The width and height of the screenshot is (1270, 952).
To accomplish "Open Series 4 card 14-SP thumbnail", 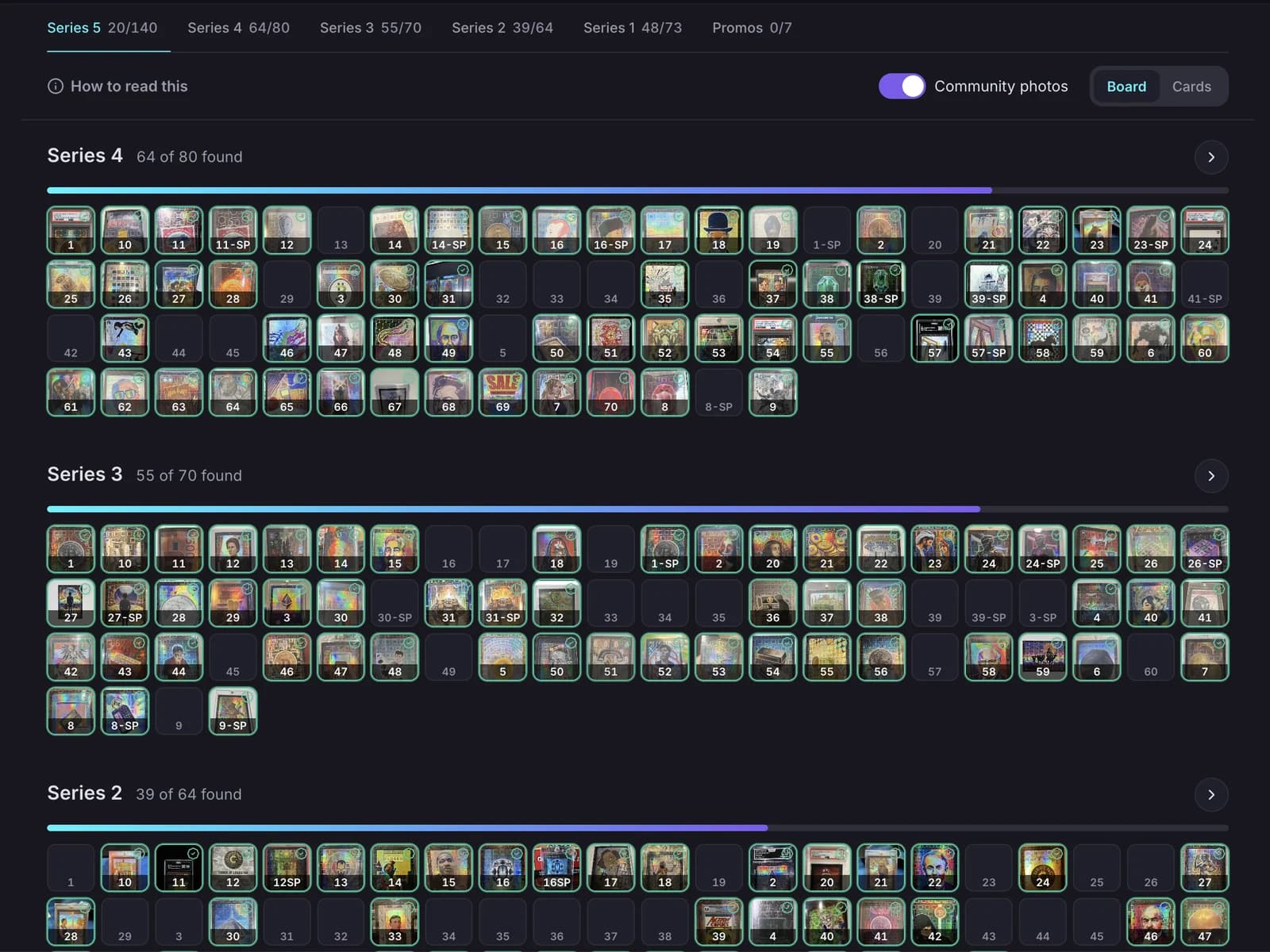I will tap(449, 230).
